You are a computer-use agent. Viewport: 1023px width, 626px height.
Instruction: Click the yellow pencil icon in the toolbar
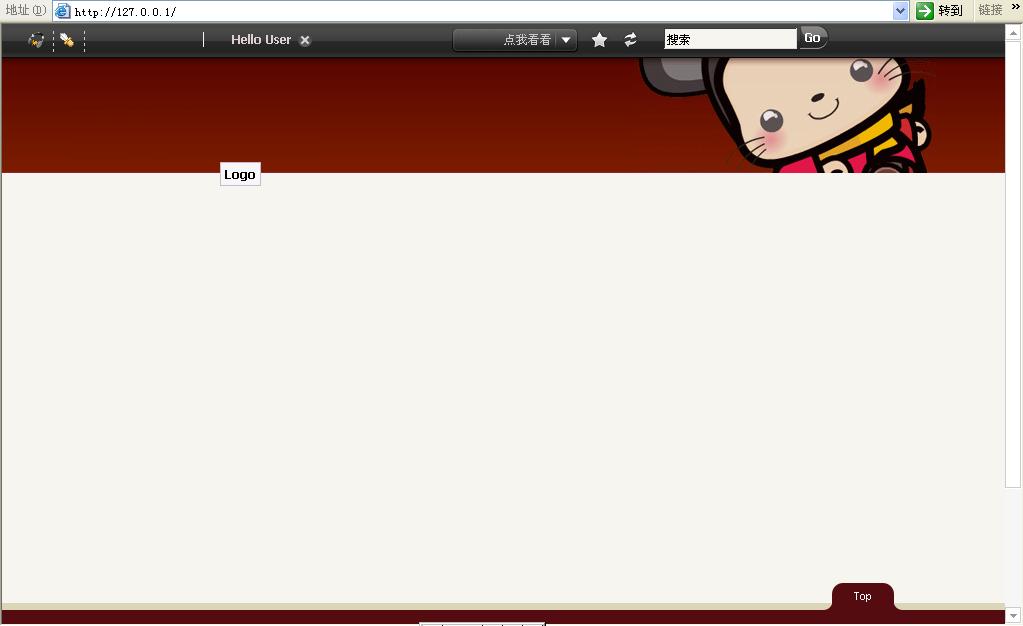(x=67, y=40)
